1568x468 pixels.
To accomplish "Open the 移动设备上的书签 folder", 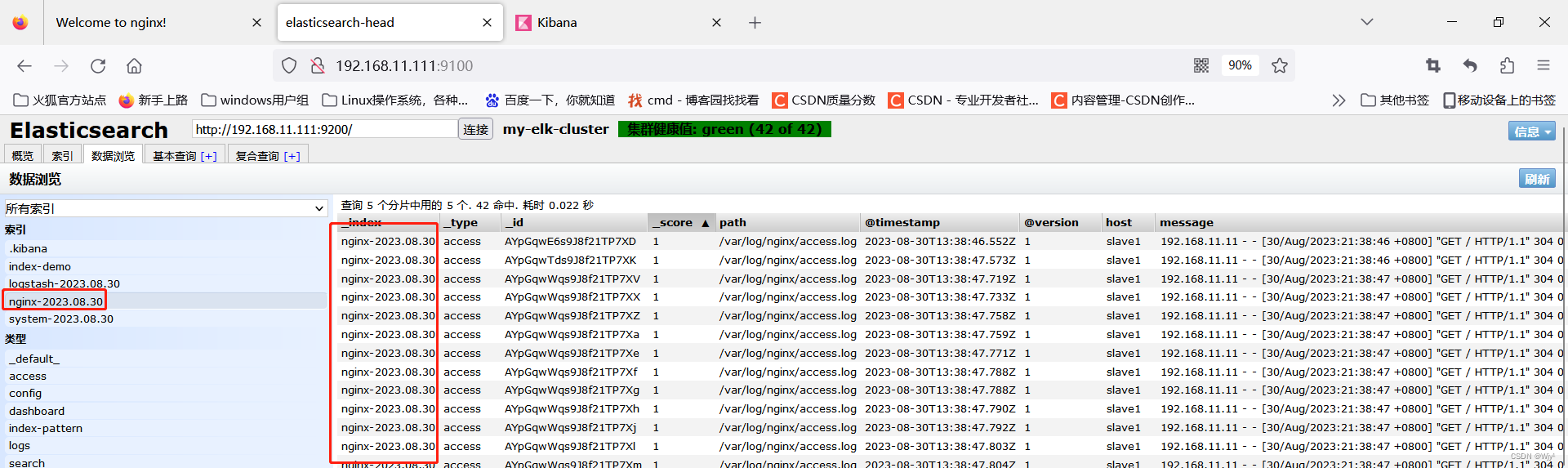I will tap(1499, 100).
